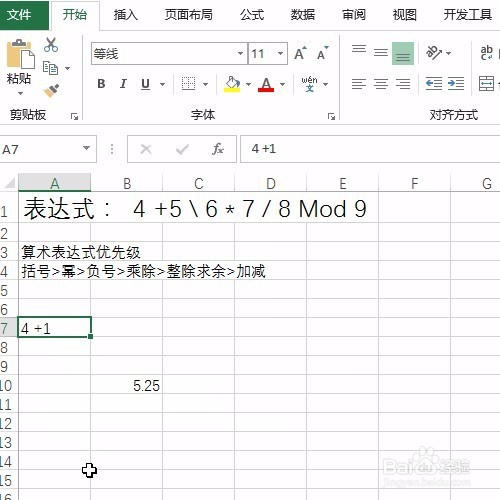Expand the Paste options arrow

20,94
